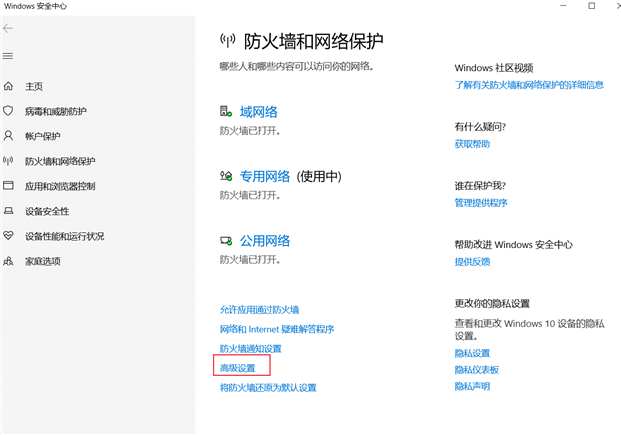Screen dimensions: 621x435
Task: Click the 高级设置 link
Action: pos(238,368)
